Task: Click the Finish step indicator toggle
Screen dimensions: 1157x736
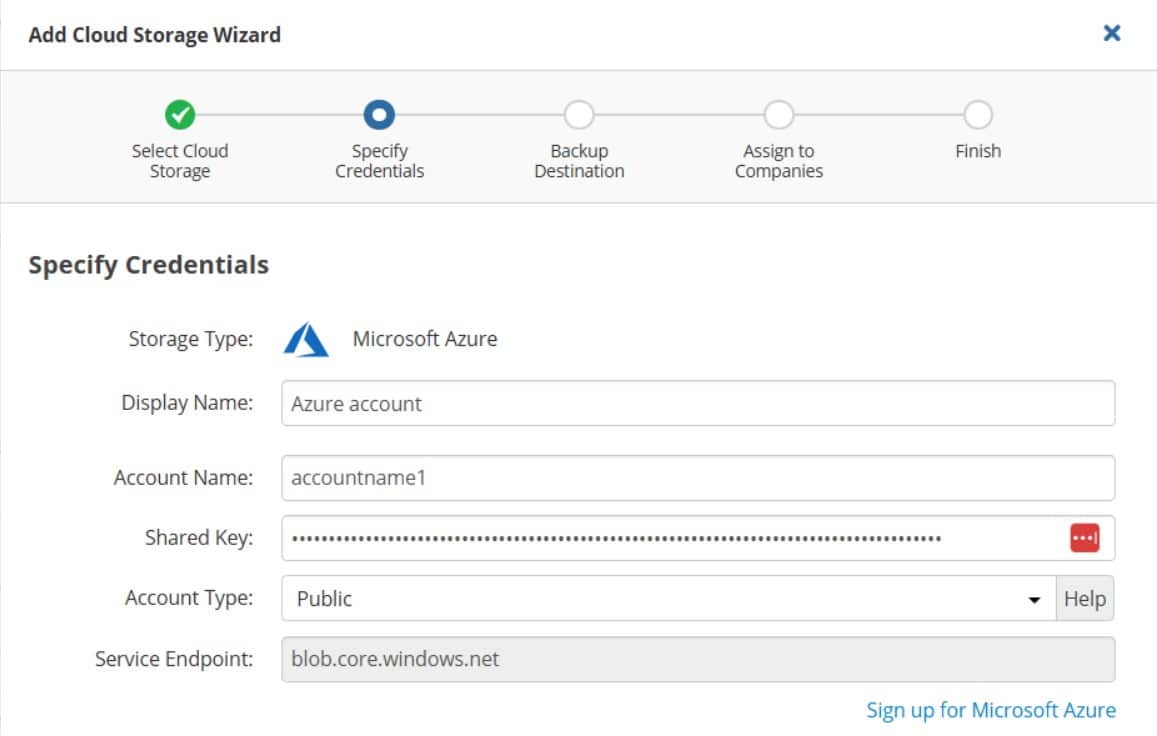Action: [x=975, y=114]
